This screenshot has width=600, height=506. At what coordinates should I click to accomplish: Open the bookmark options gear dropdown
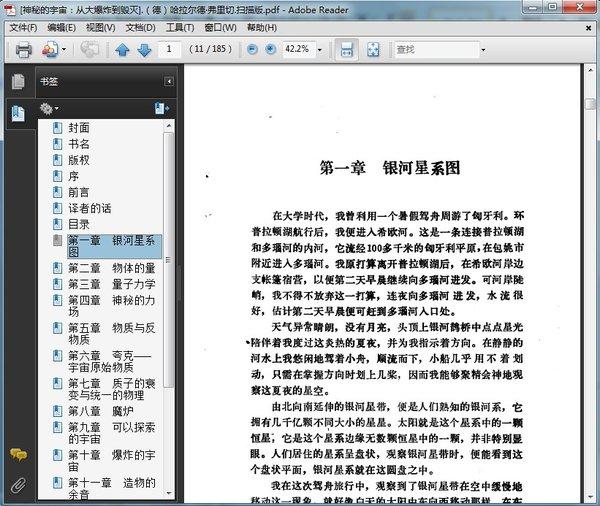tap(49, 109)
